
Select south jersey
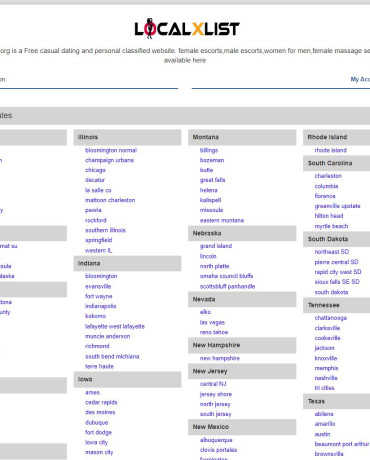pyautogui.click(x=216, y=414)
